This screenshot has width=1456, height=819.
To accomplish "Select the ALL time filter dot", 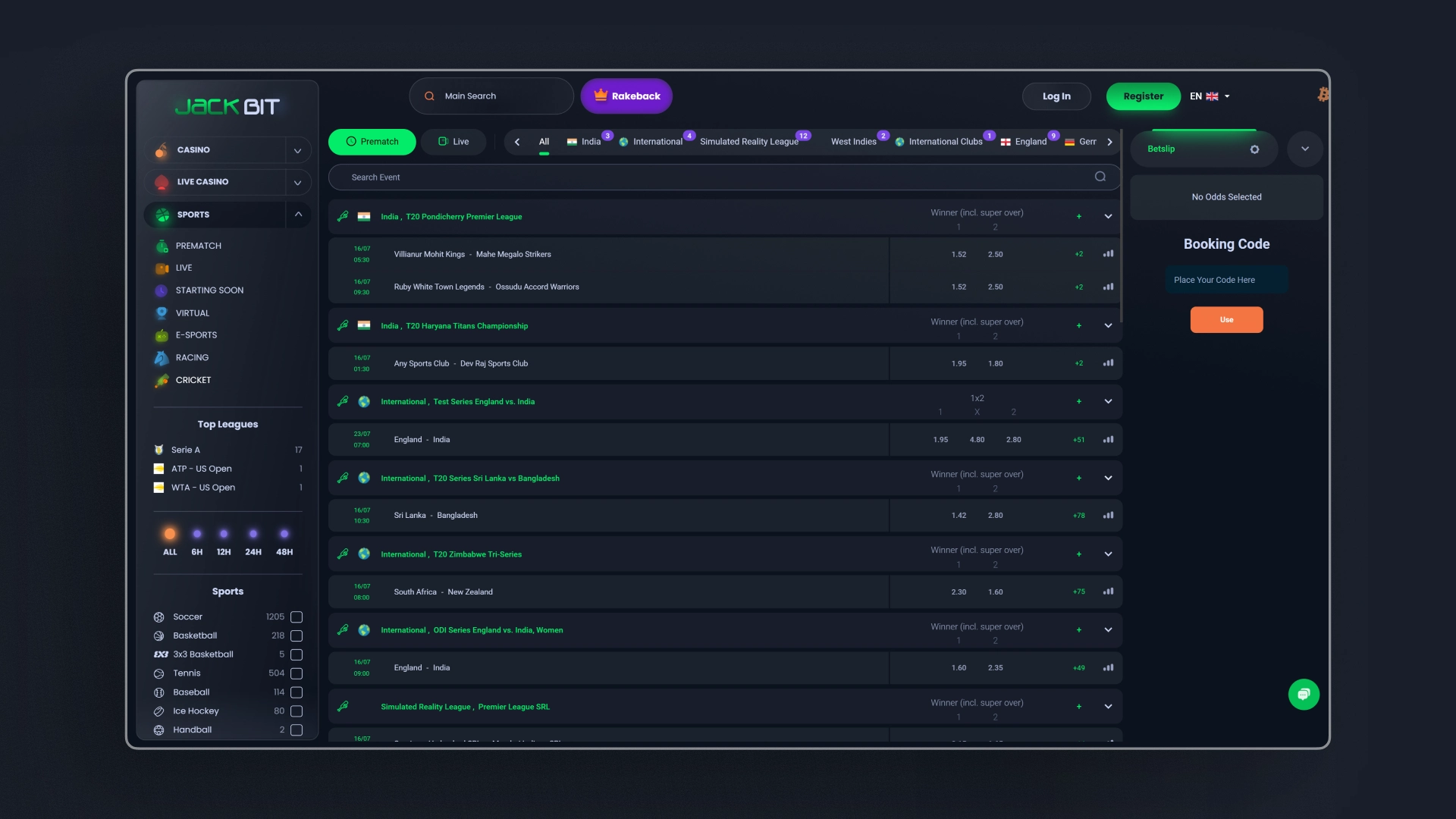I will [170, 534].
